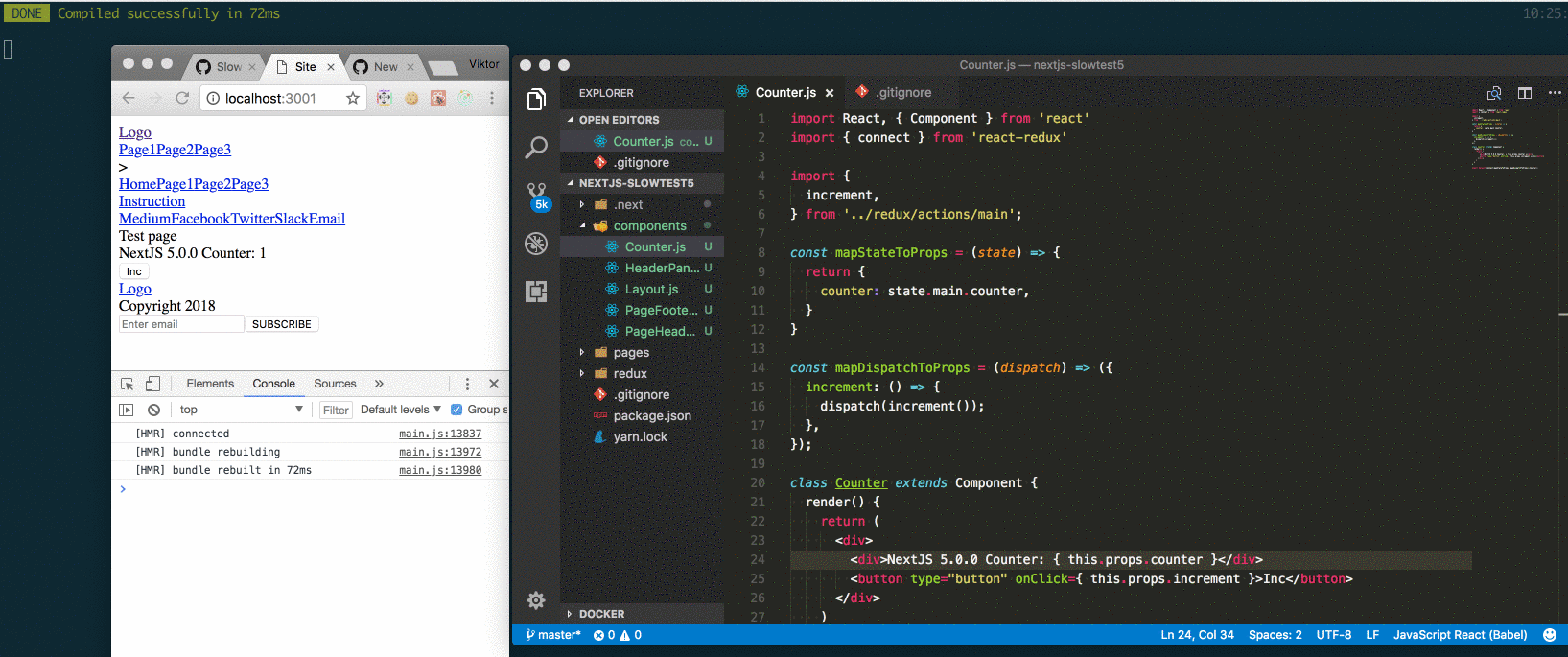Open Chrome's three-dot menu

click(x=492, y=98)
